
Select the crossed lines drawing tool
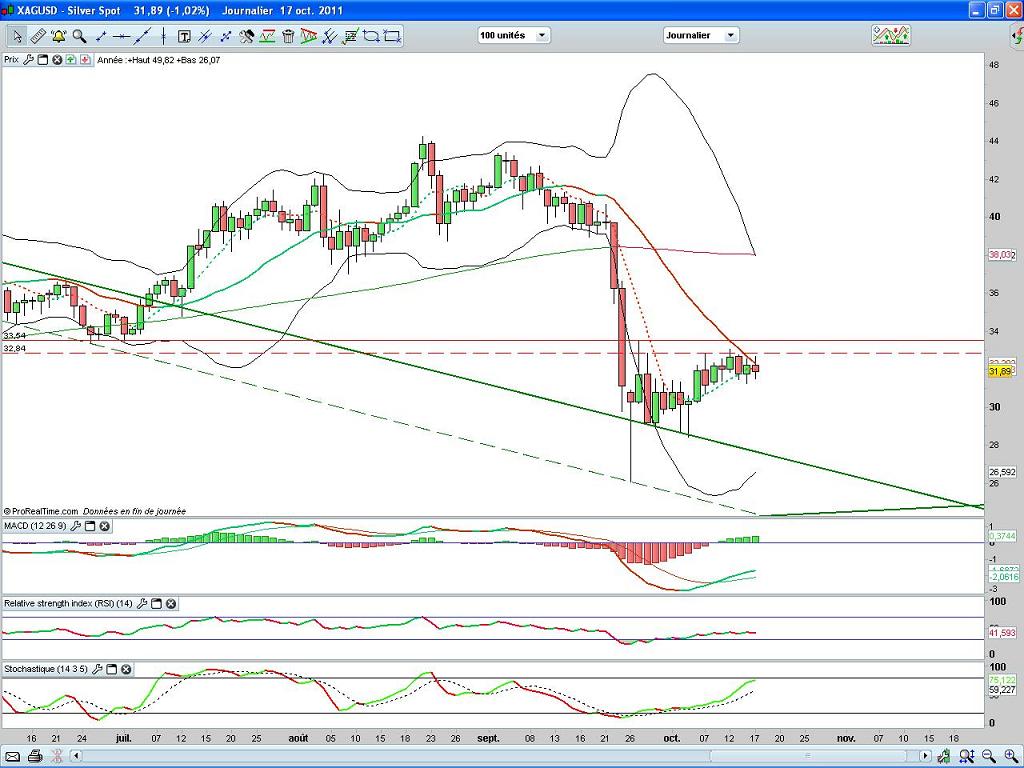tap(226, 36)
